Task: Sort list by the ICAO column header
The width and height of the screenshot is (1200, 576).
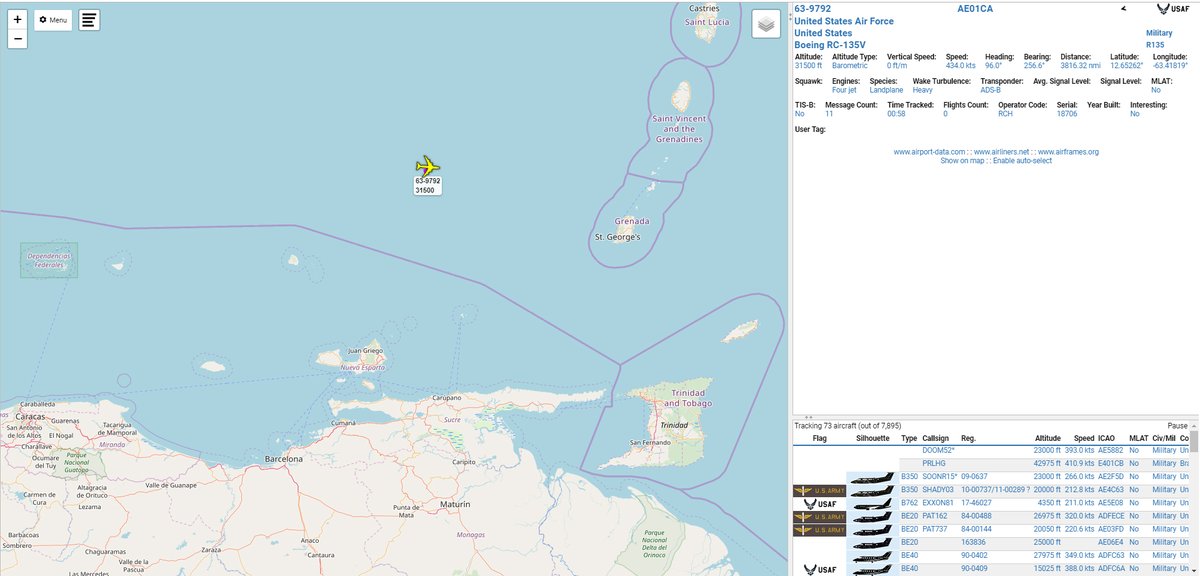Action: point(1108,439)
